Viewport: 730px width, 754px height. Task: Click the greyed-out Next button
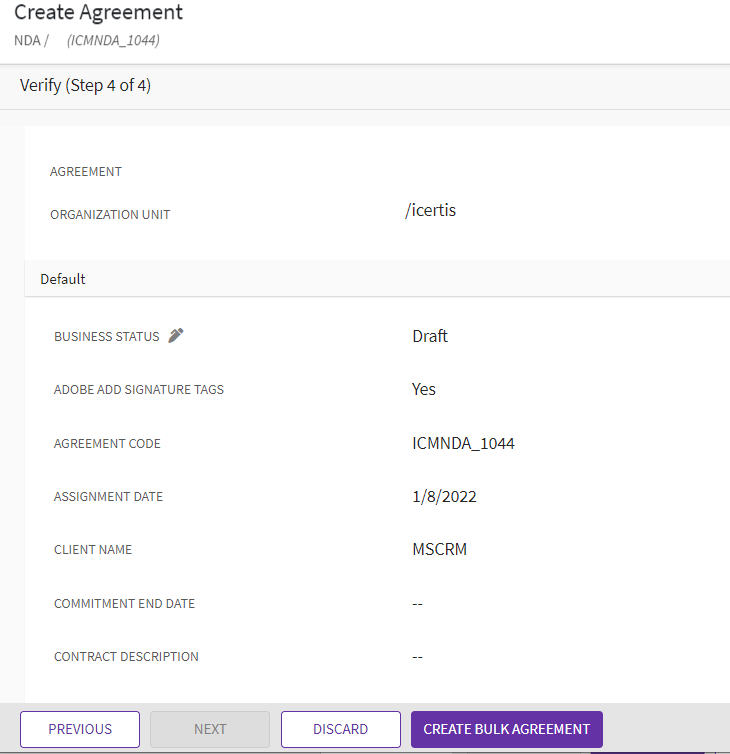click(210, 729)
